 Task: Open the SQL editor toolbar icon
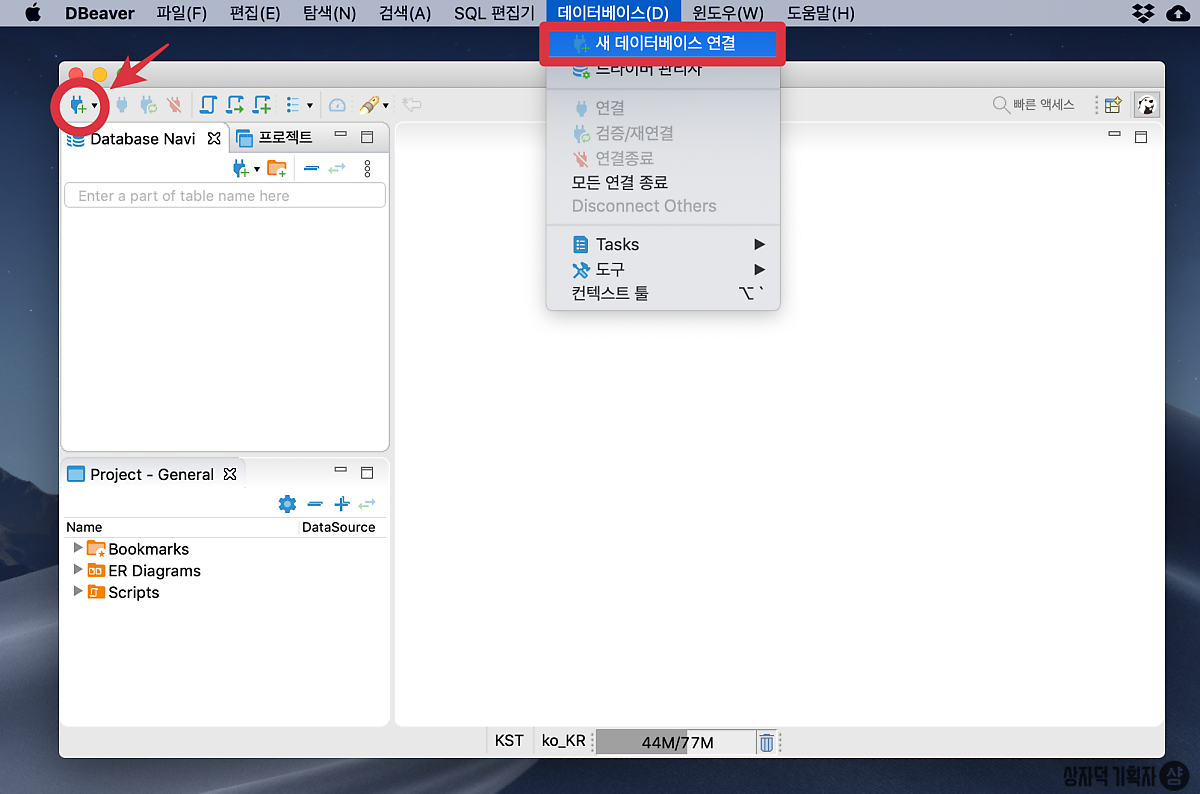209,105
